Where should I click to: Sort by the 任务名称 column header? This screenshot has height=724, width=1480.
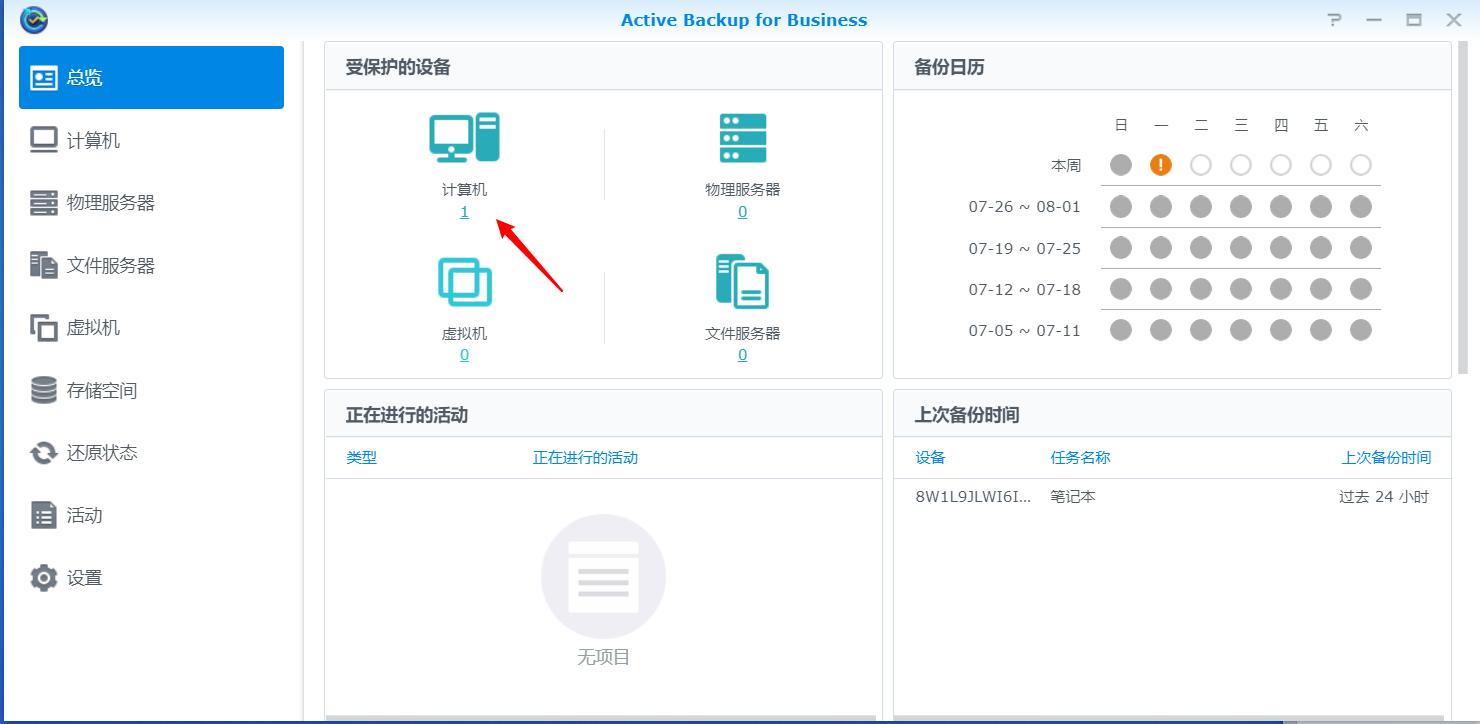coord(1080,458)
